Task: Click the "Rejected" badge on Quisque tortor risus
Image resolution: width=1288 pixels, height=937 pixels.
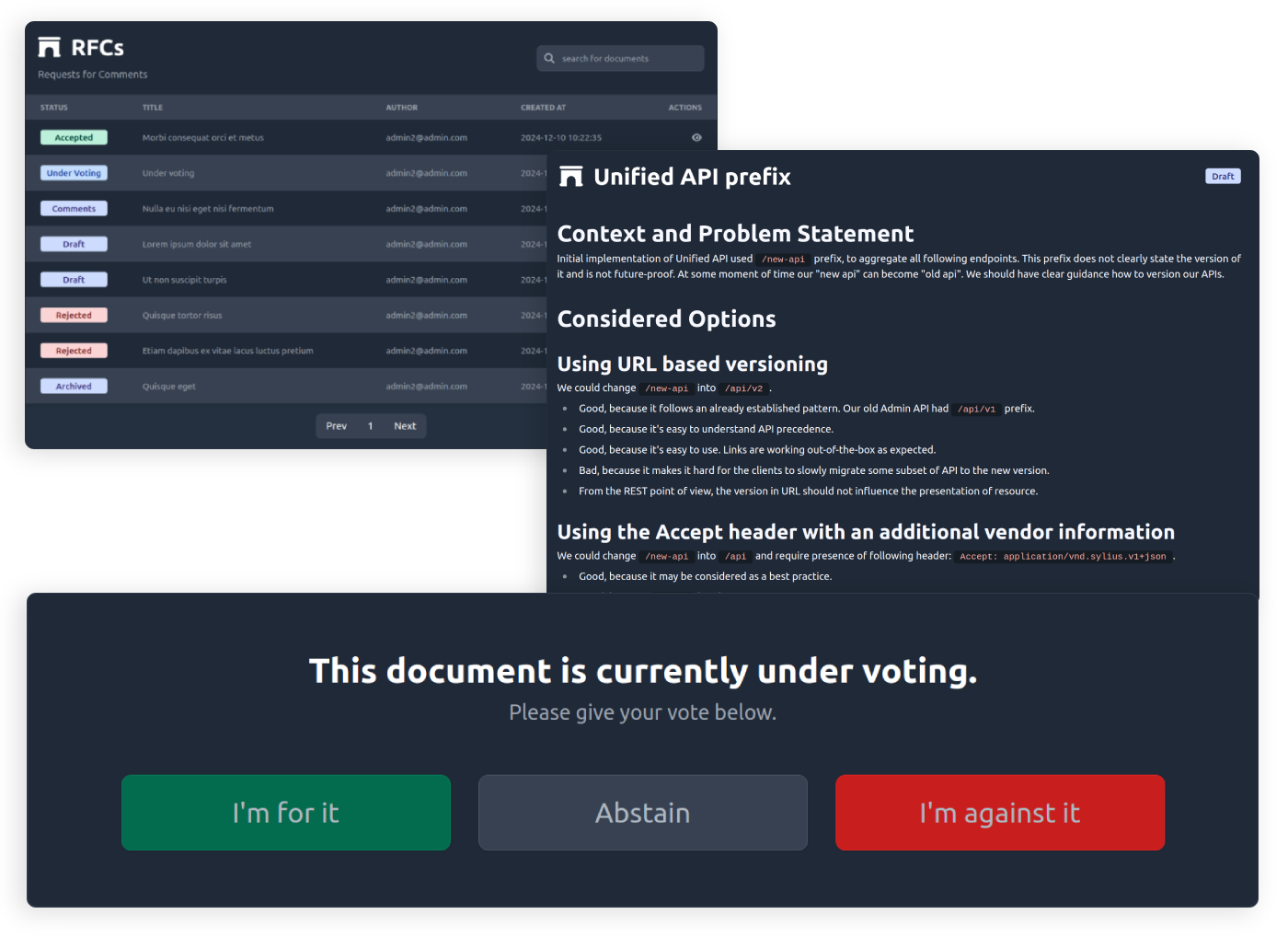Action: [x=74, y=314]
